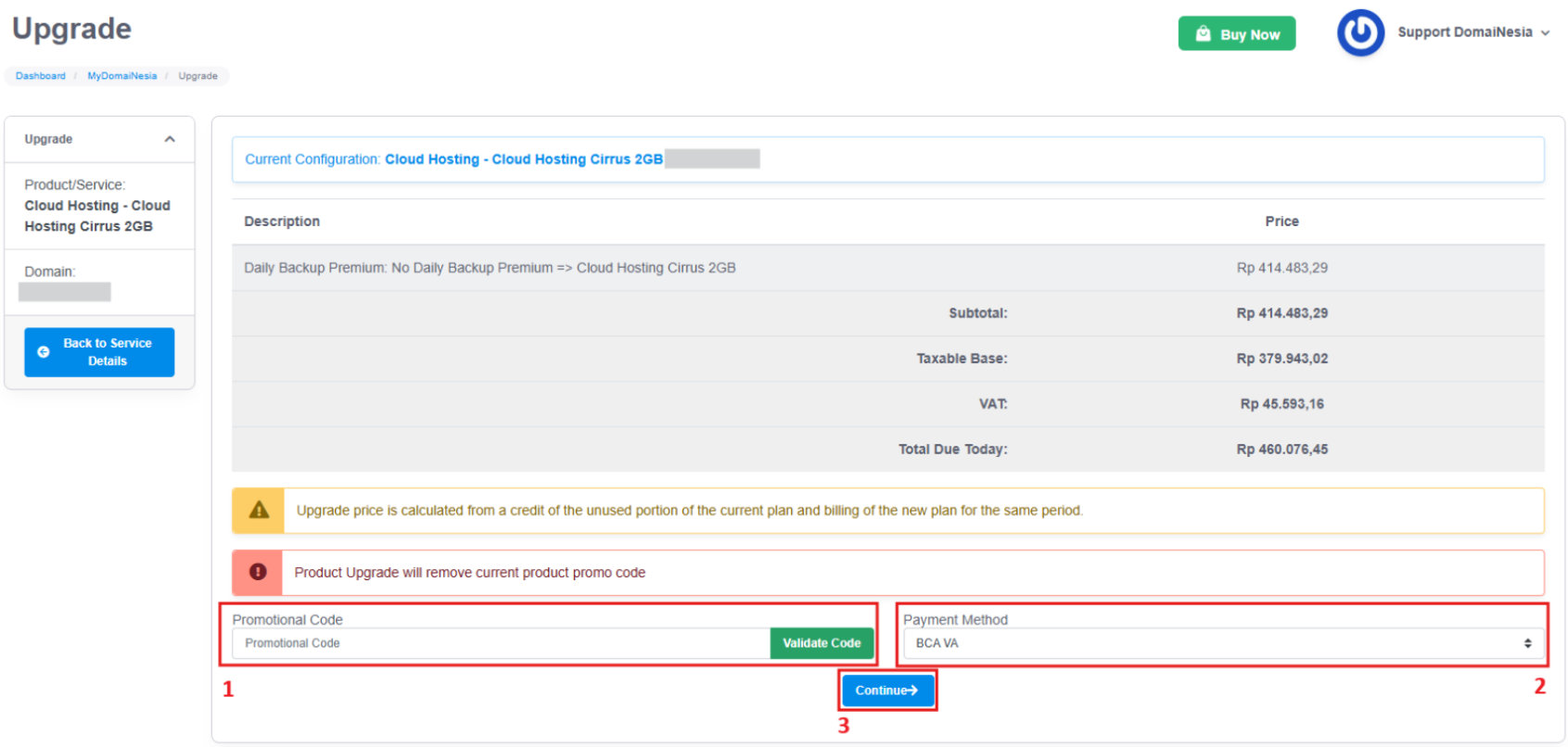1568x747 pixels.
Task: Click the Promotional Code label
Action: click(x=287, y=620)
